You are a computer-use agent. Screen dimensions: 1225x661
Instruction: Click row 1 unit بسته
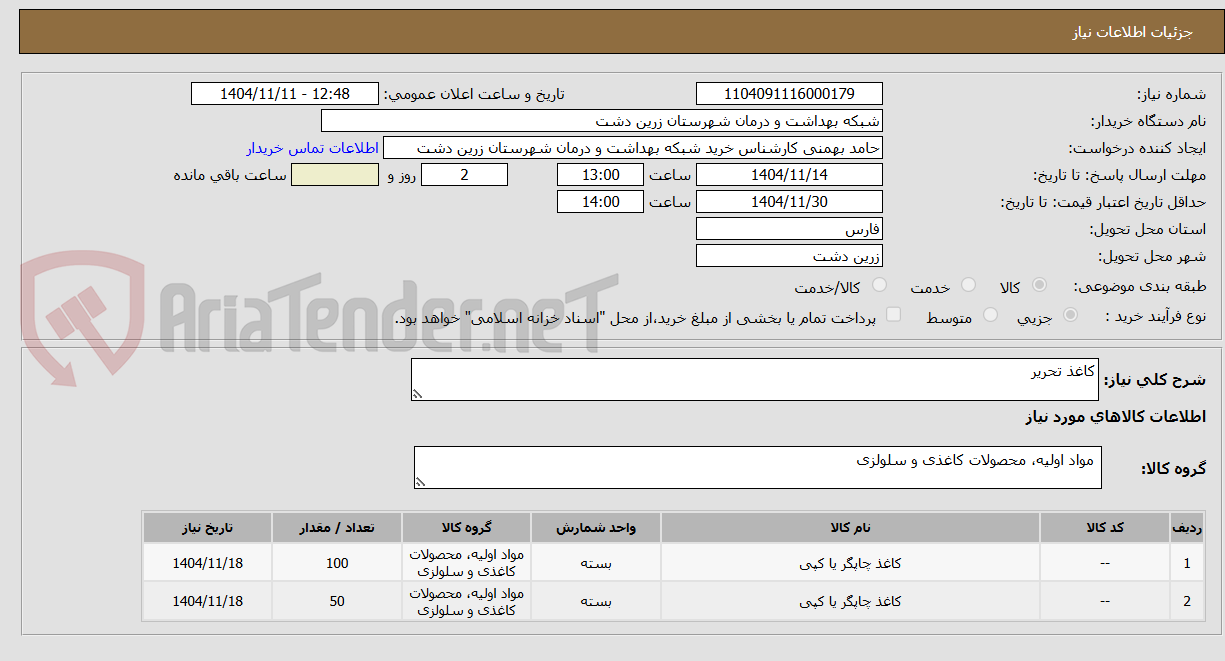596,563
